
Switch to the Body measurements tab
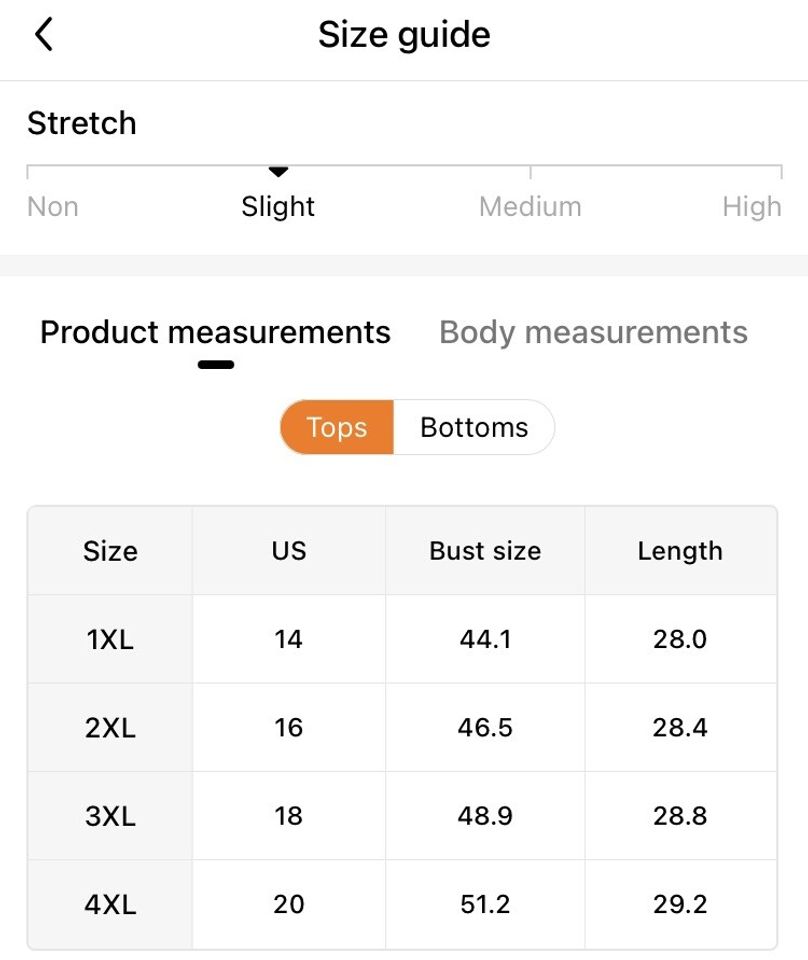coord(593,332)
